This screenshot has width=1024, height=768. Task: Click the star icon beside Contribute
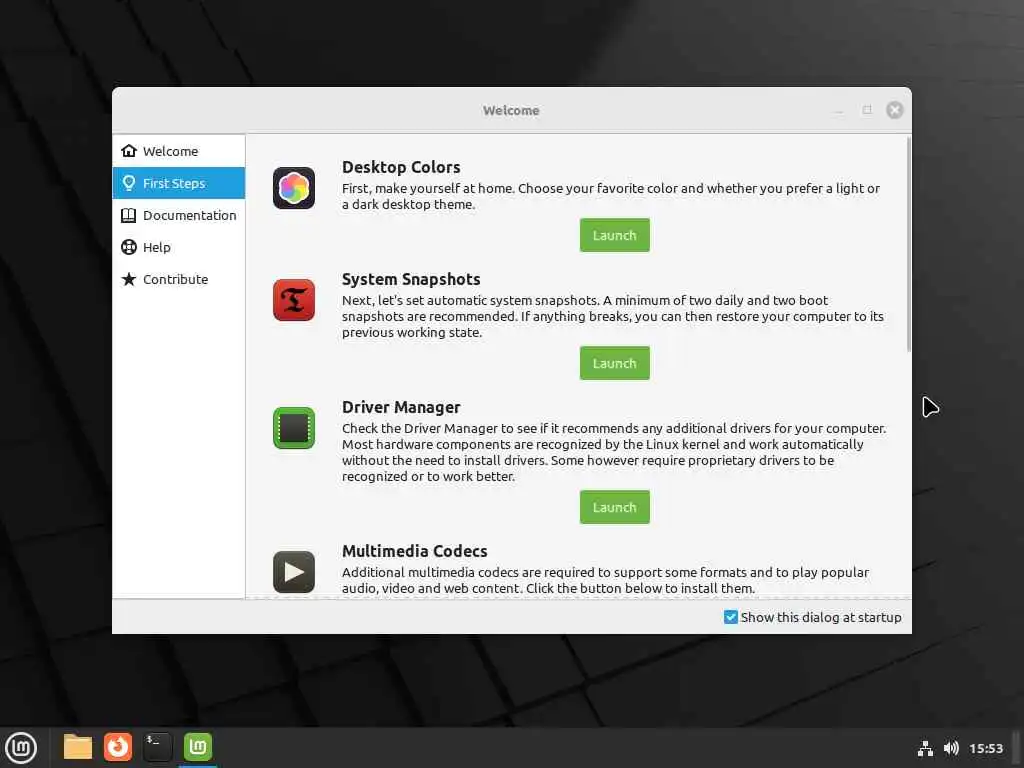coord(129,279)
